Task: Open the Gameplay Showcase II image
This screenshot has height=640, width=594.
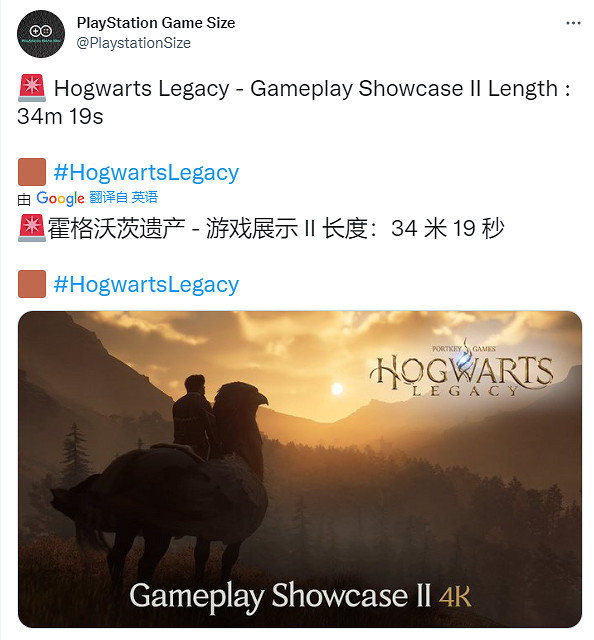Action: (x=300, y=469)
